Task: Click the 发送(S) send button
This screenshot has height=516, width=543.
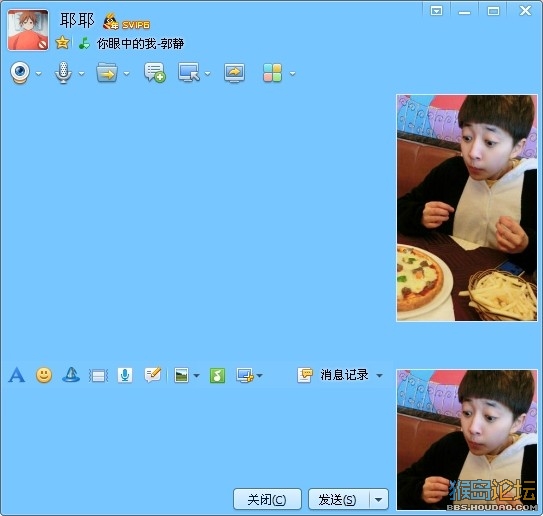Action: pos(339,499)
